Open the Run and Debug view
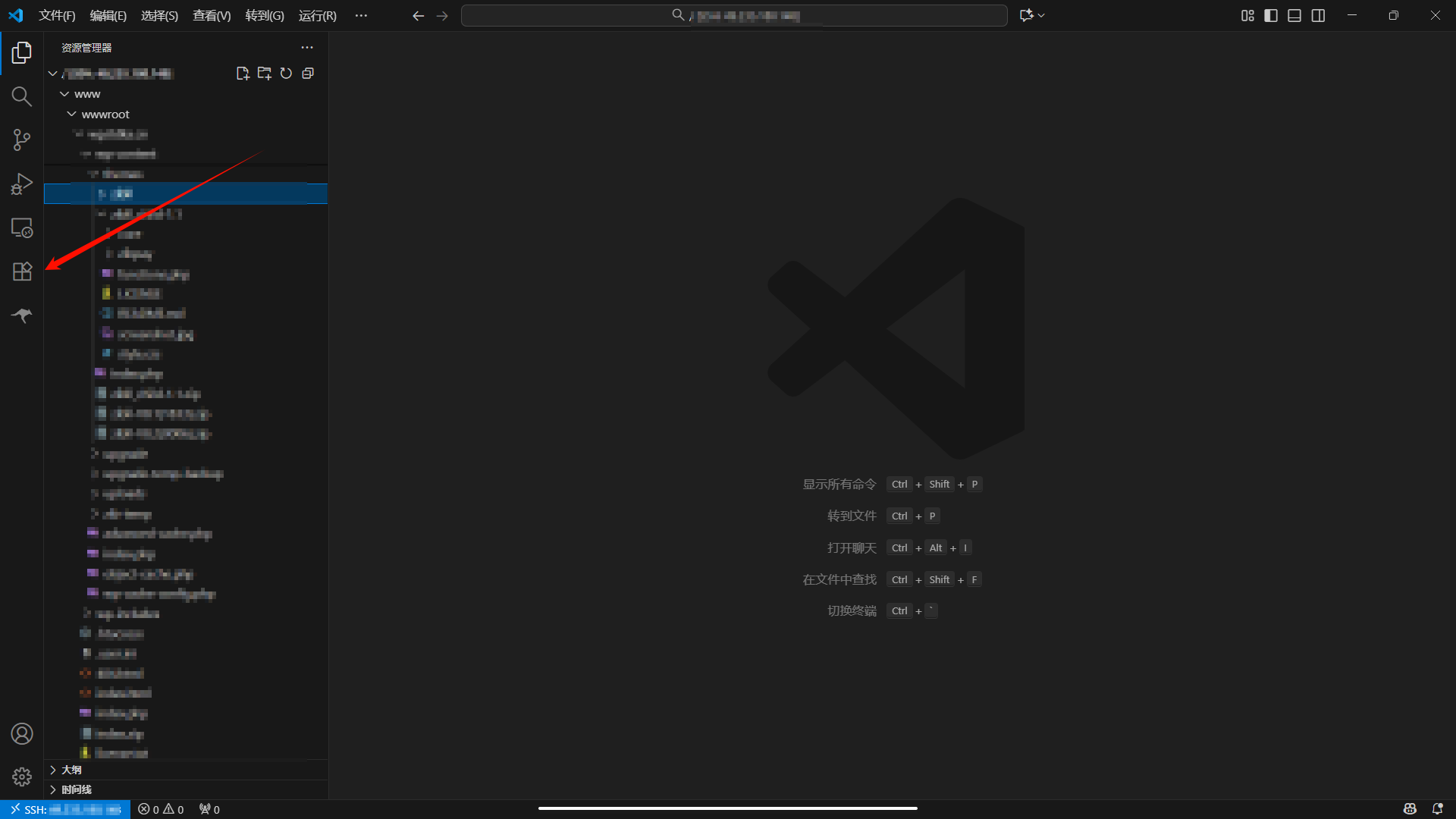Image resolution: width=1456 pixels, height=819 pixels. 21,184
